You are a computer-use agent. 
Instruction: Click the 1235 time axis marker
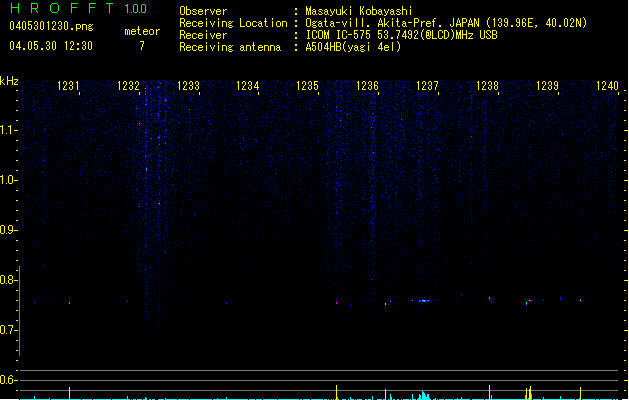[307, 85]
